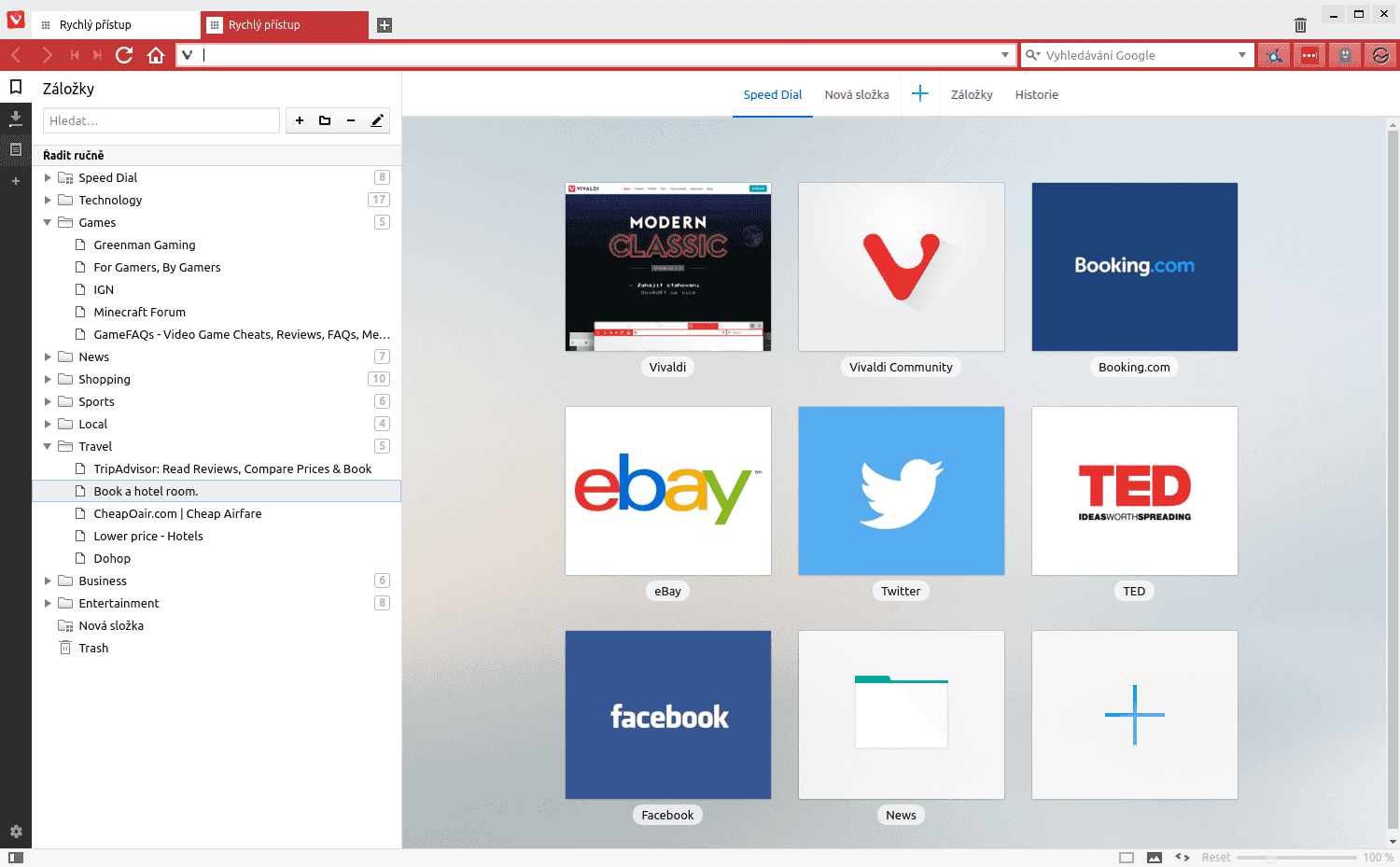Viewport: 1400px width, 867px height.
Task: Open the Nová složka Speed Dial group
Action: pos(856,94)
